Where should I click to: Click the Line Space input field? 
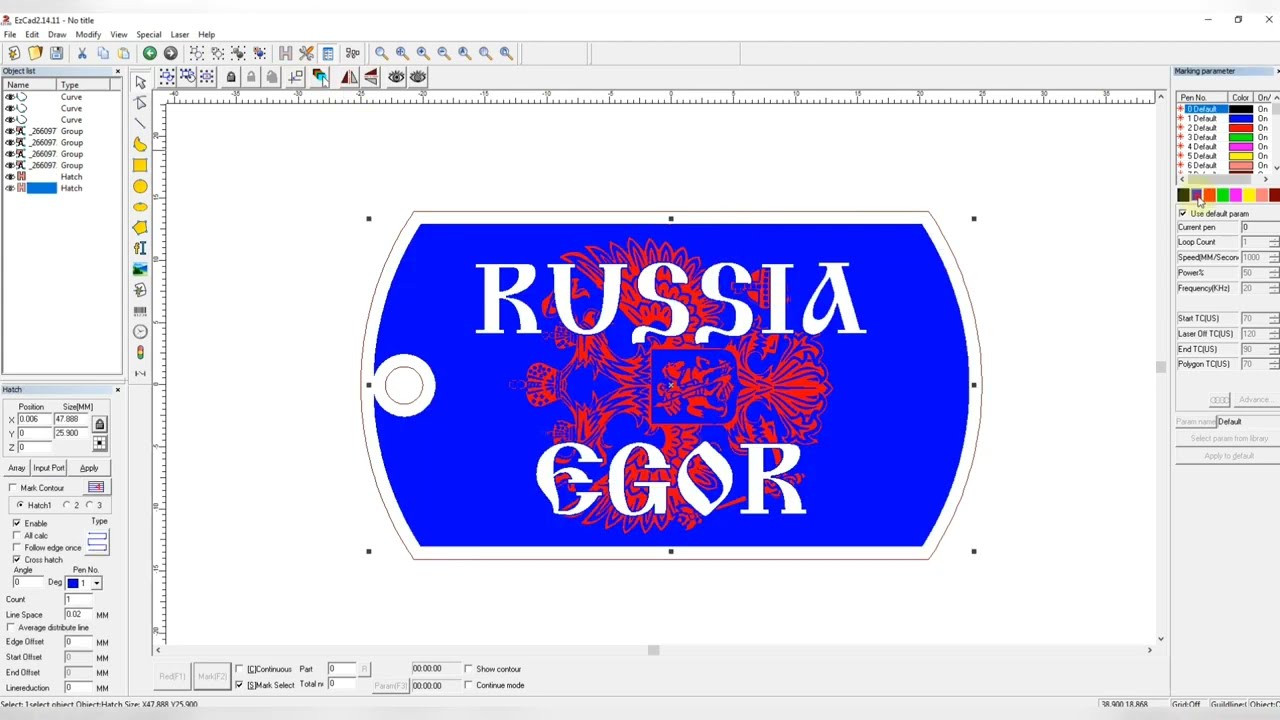point(77,614)
